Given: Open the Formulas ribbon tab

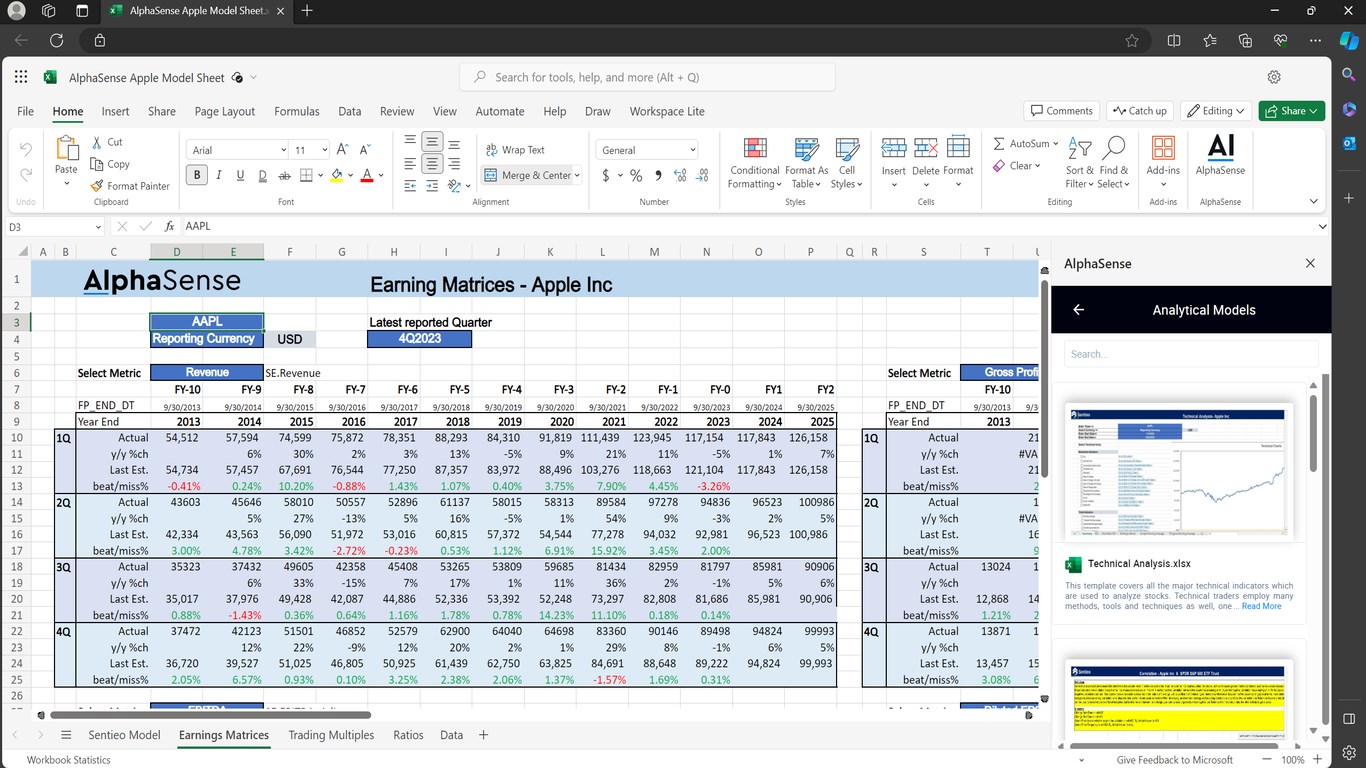Looking at the screenshot, I should [297, 111].
